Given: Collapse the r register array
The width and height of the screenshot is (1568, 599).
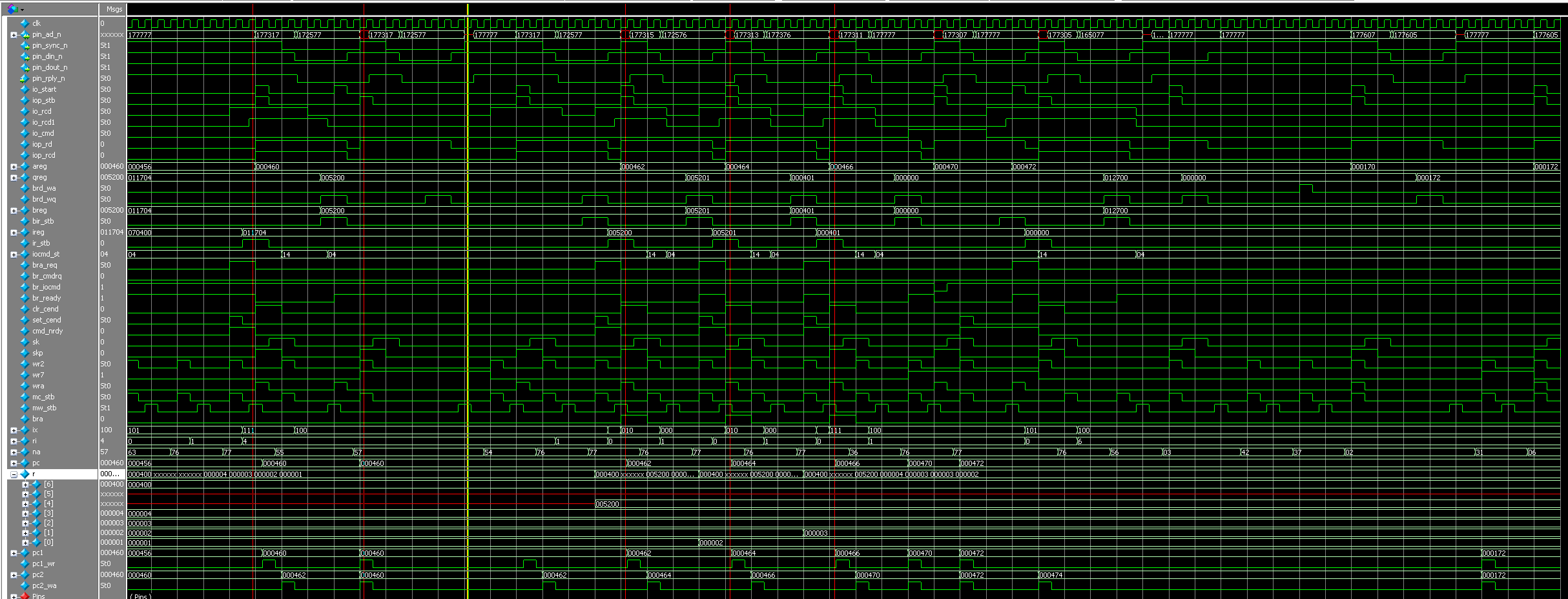Looking at the screenshot, I should tap(14, 474).
